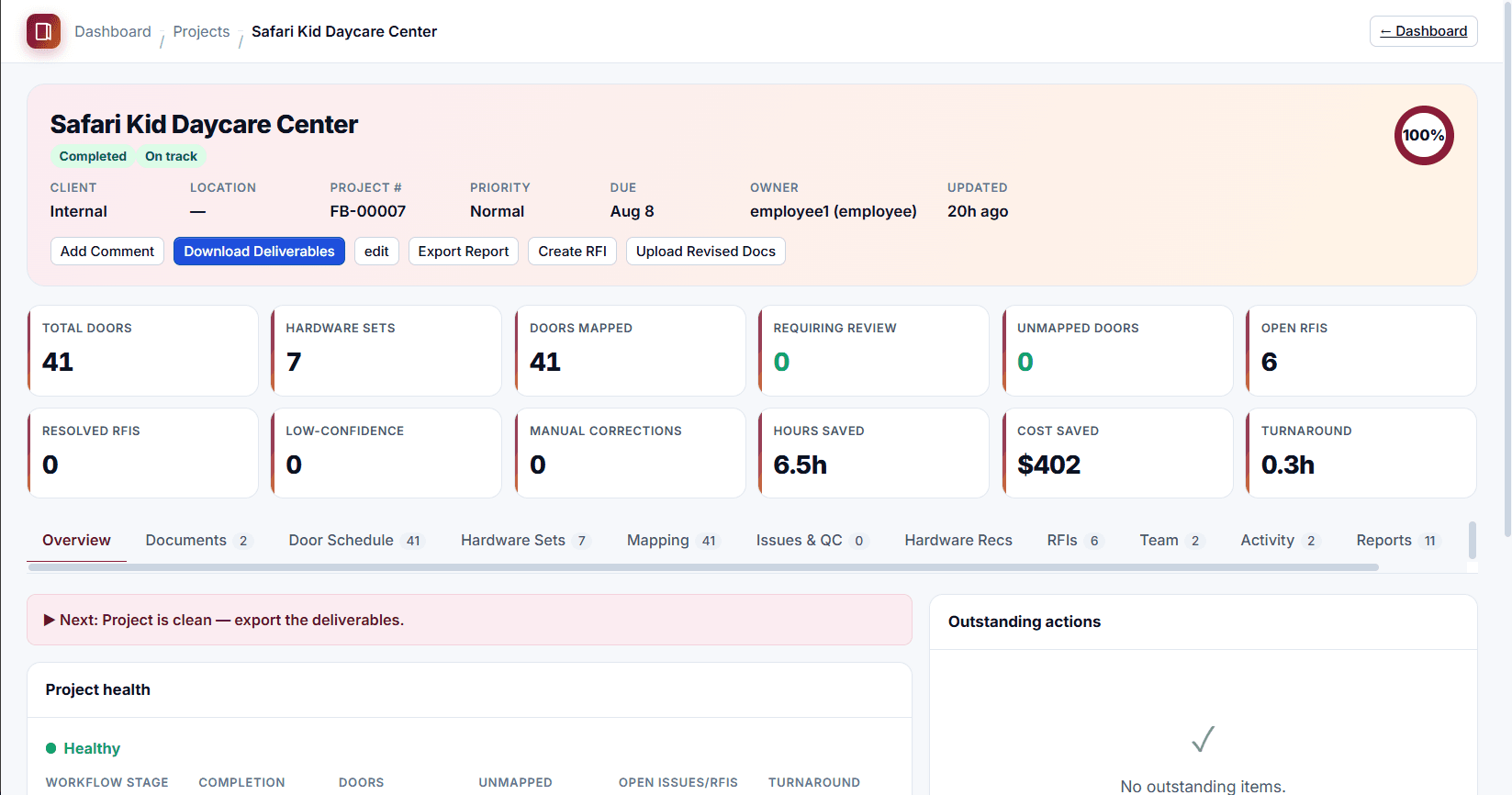Click the Internal client value
1512x795 pixels.
pyautogui.click(x=79, y=211)
